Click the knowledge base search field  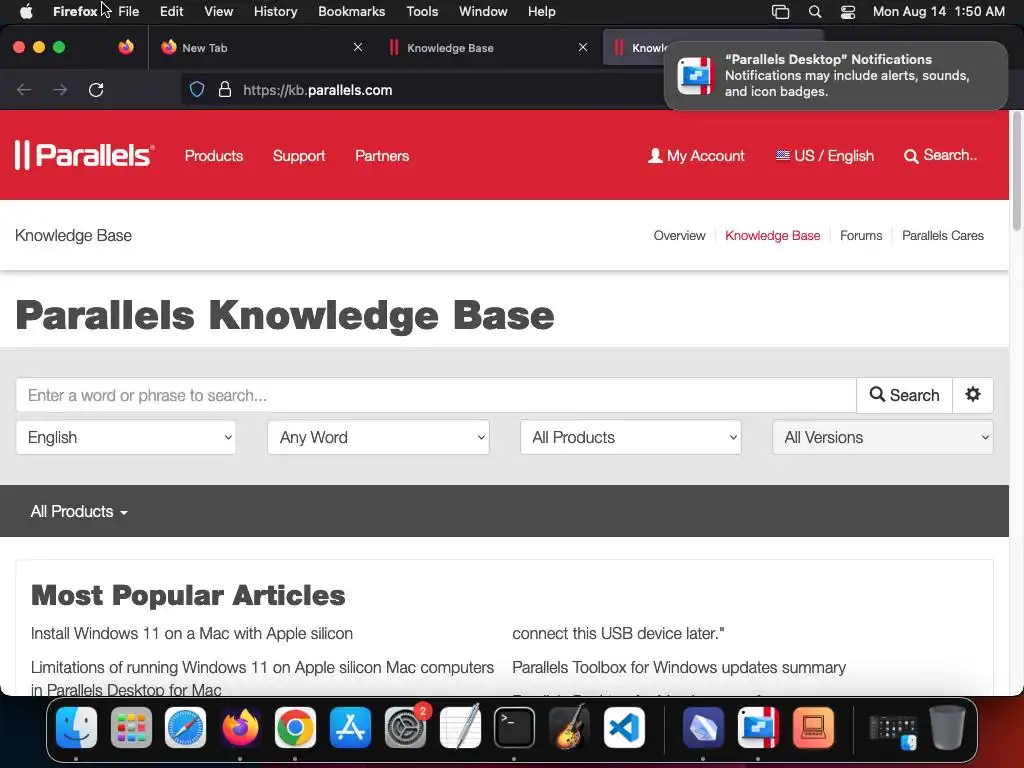436,394
